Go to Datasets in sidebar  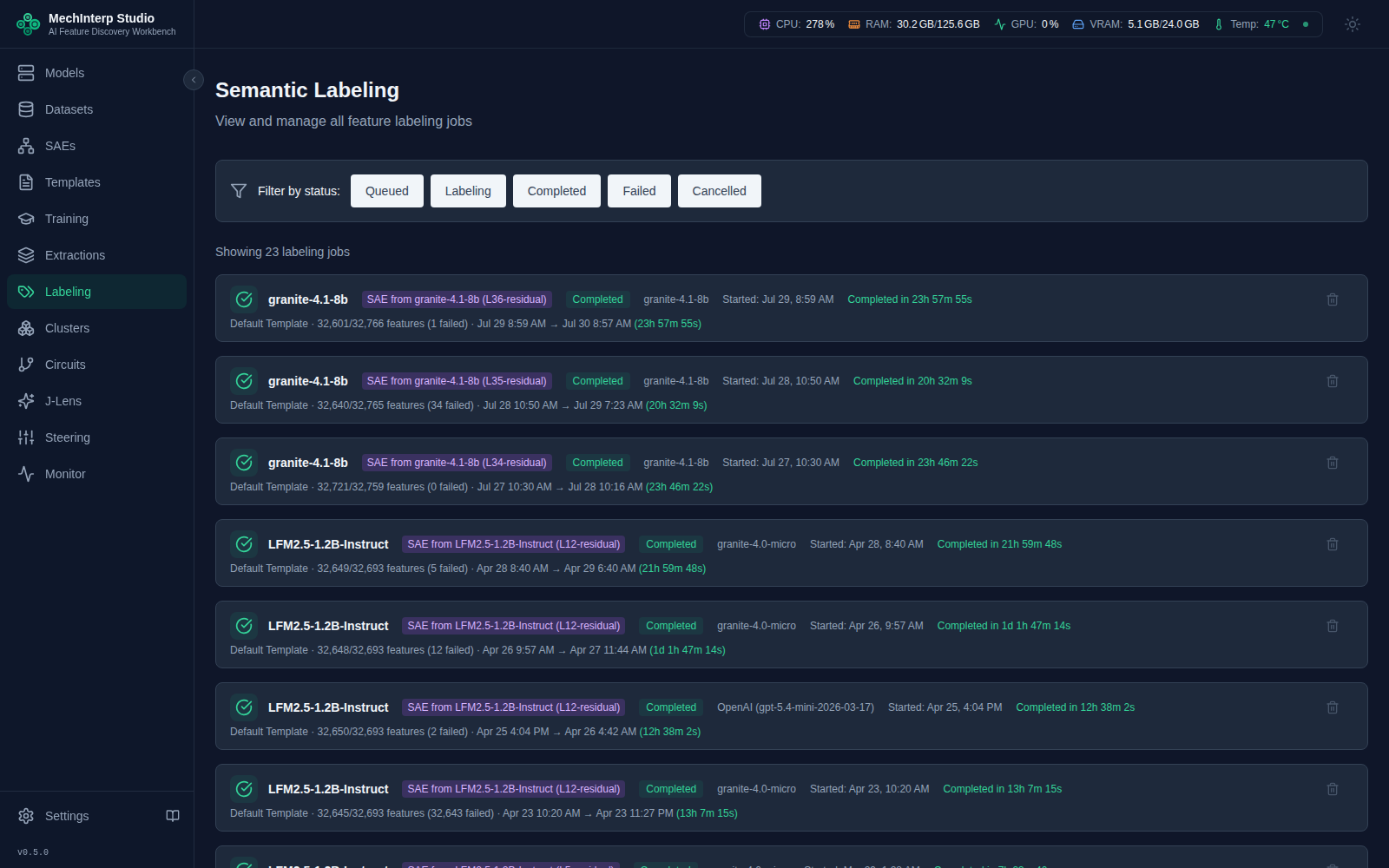[96, 109]
